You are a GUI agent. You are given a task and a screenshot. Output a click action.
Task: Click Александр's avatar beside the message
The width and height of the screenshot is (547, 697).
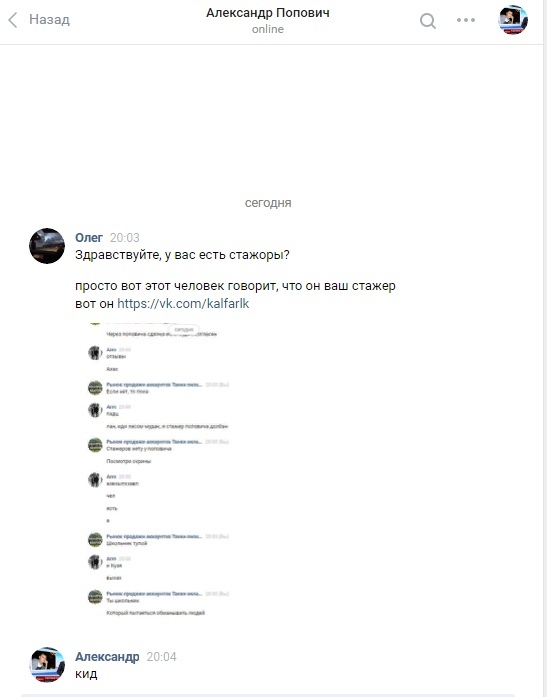tap(47, 665)
